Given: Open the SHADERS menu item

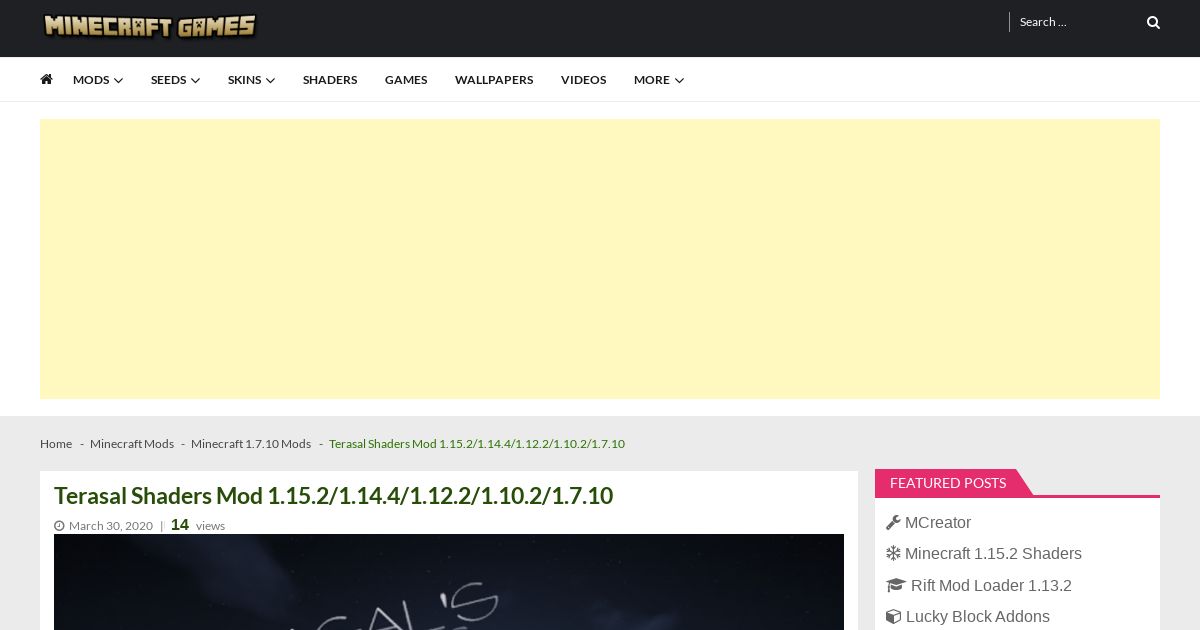Looking at the screenshot, I should point(330,80).
